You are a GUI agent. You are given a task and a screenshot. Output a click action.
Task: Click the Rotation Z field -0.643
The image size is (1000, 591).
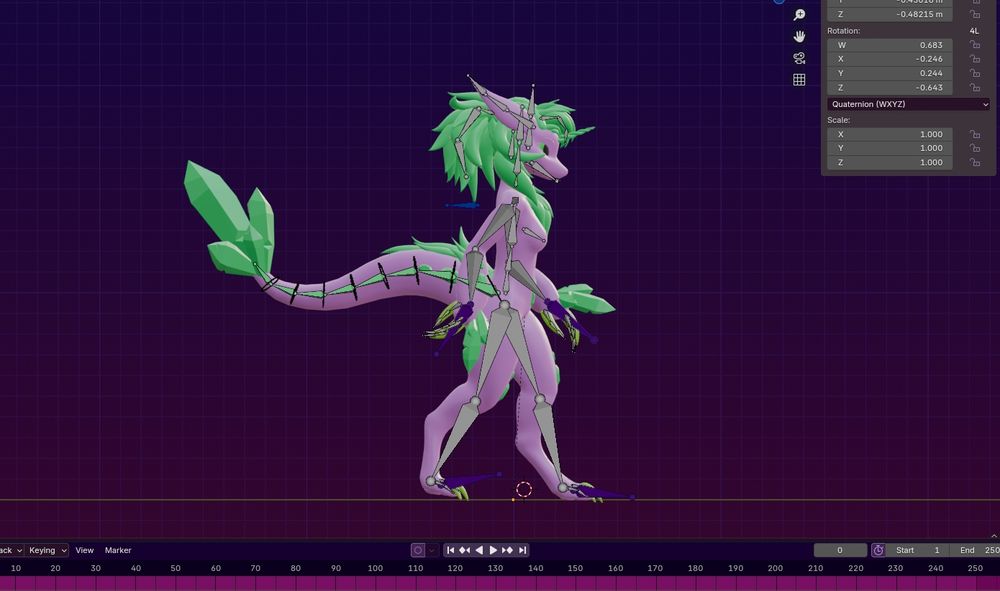(890, 87)
